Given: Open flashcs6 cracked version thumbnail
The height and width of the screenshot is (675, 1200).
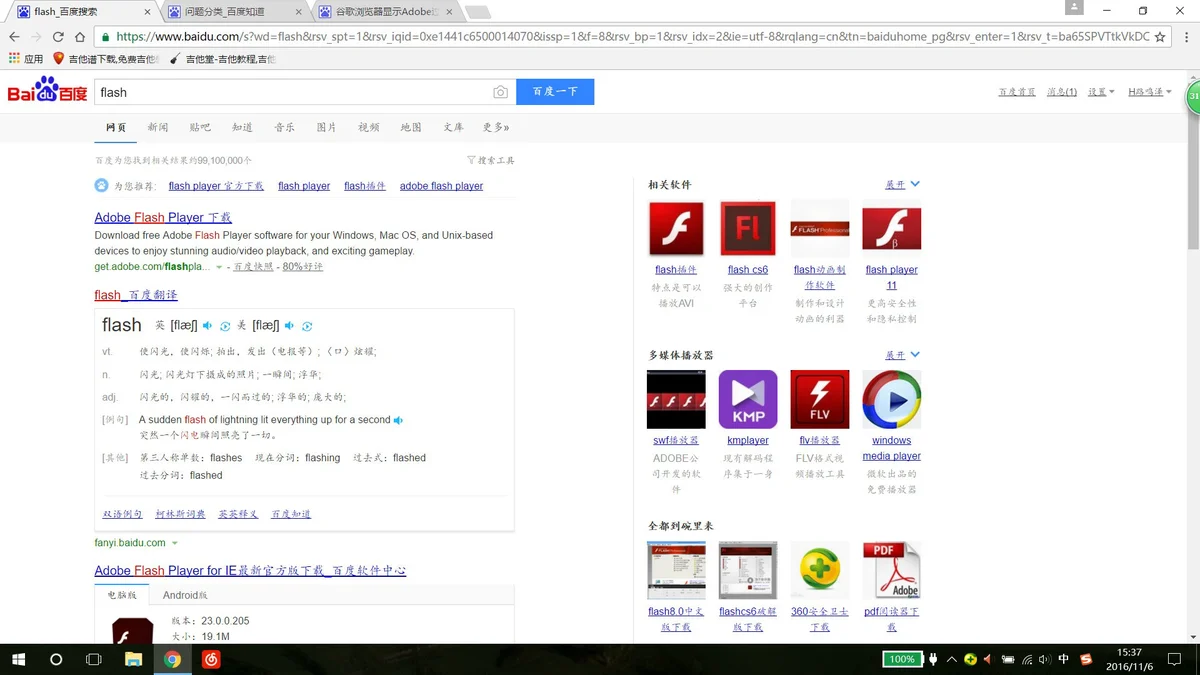Looking at the screenshot, I should [748, 571].
